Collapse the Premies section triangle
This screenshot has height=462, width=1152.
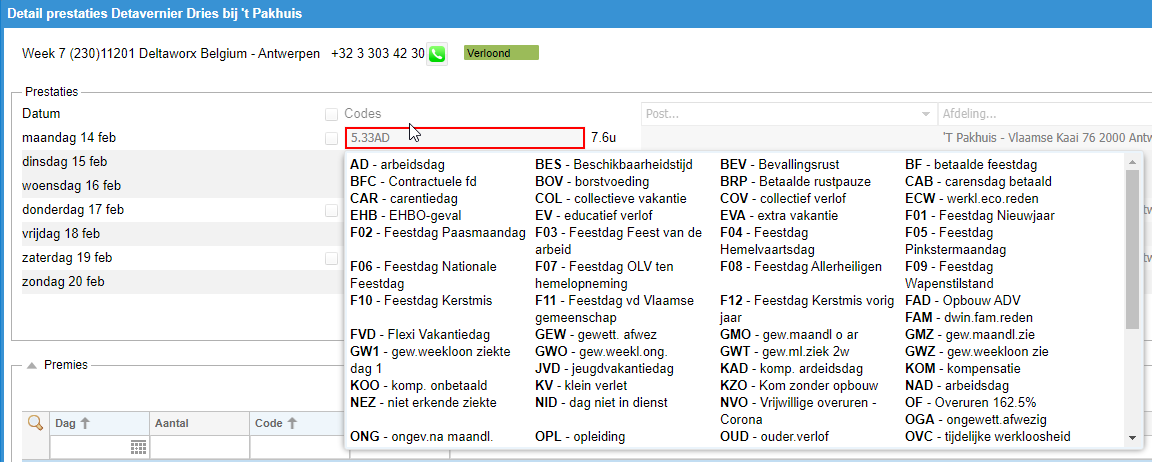(32, 364)
